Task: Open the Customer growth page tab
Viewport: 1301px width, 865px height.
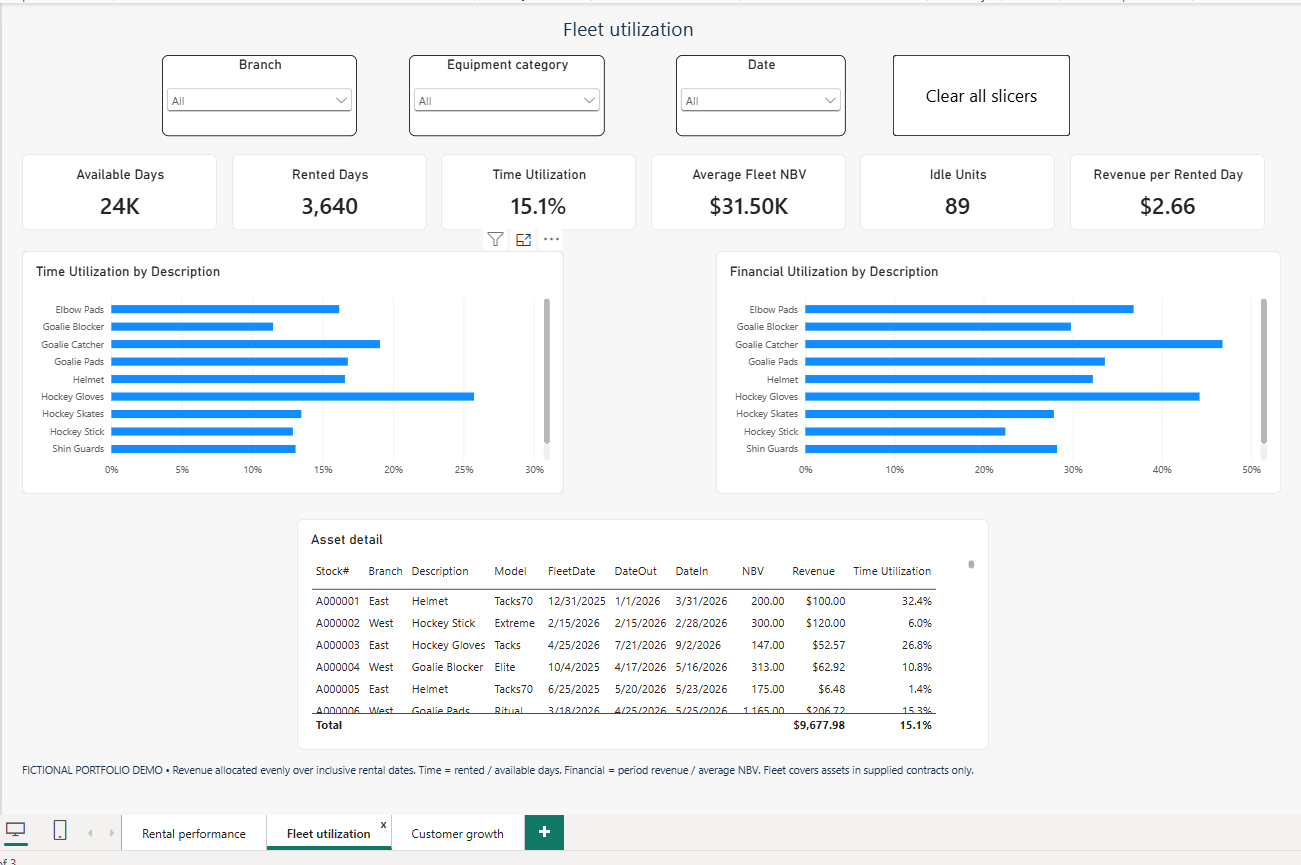Action: 457,833
